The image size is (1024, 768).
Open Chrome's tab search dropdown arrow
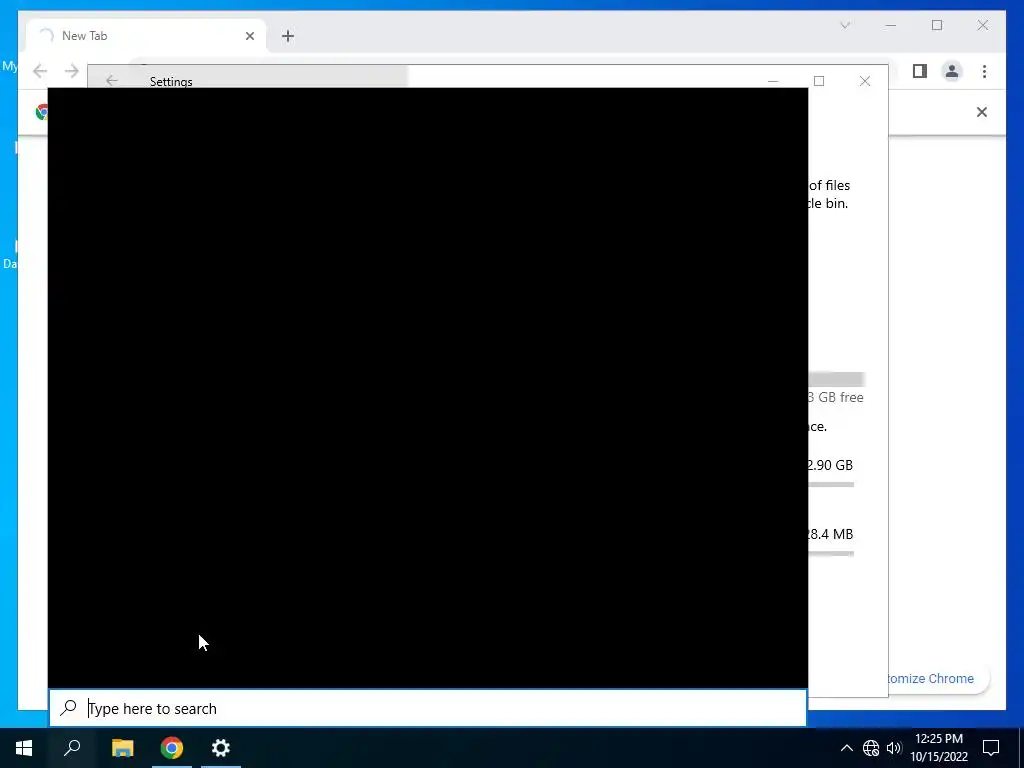[x=845, y=25]
